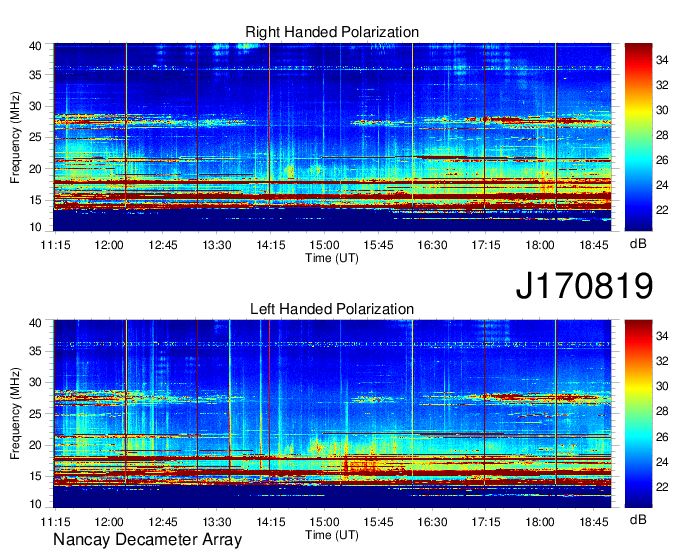Click the 20 MHz tick on right-handed plot

pyautogui.click(x=35, y=169)
